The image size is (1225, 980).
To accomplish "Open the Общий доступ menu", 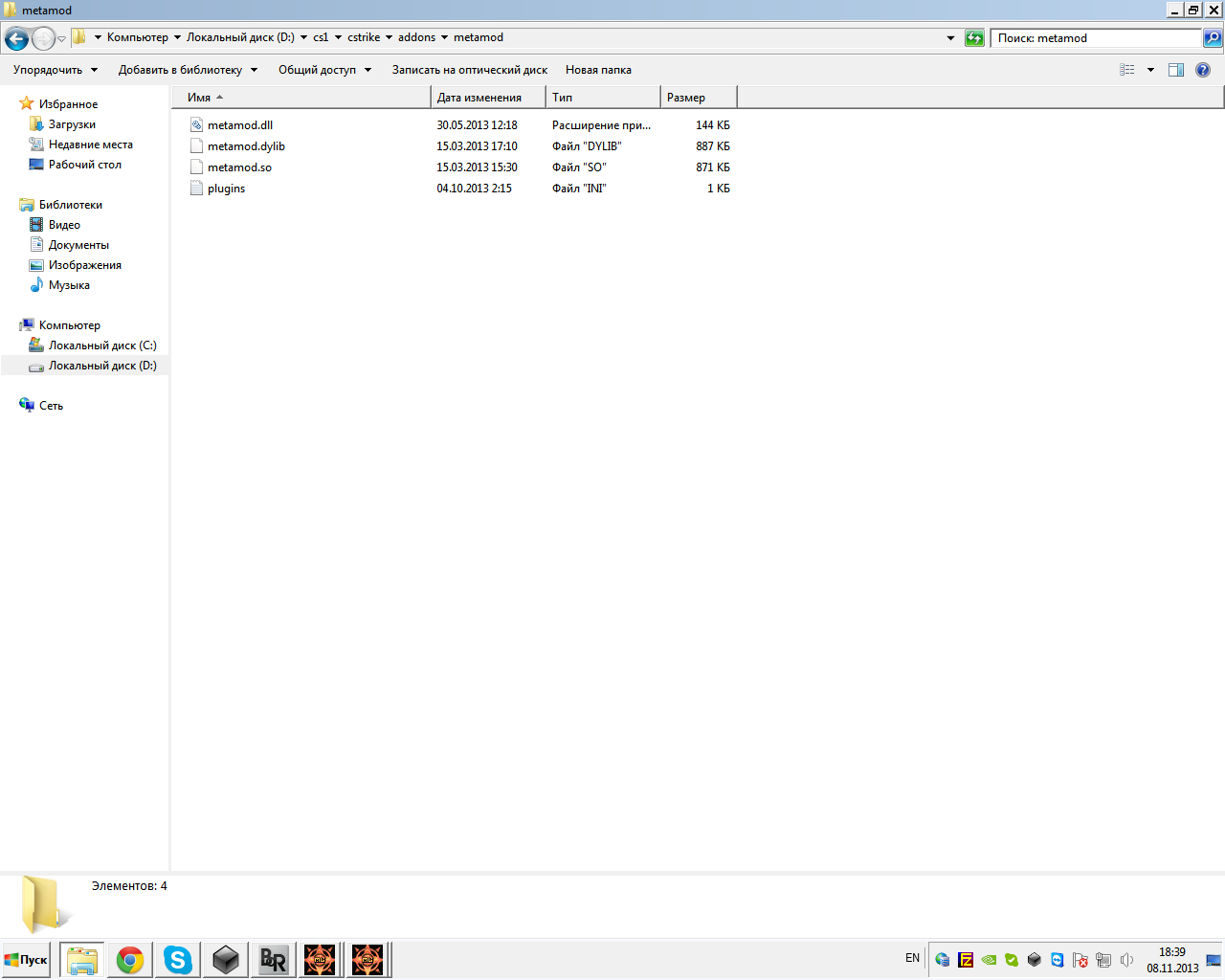I will click(x=324, y=70).
